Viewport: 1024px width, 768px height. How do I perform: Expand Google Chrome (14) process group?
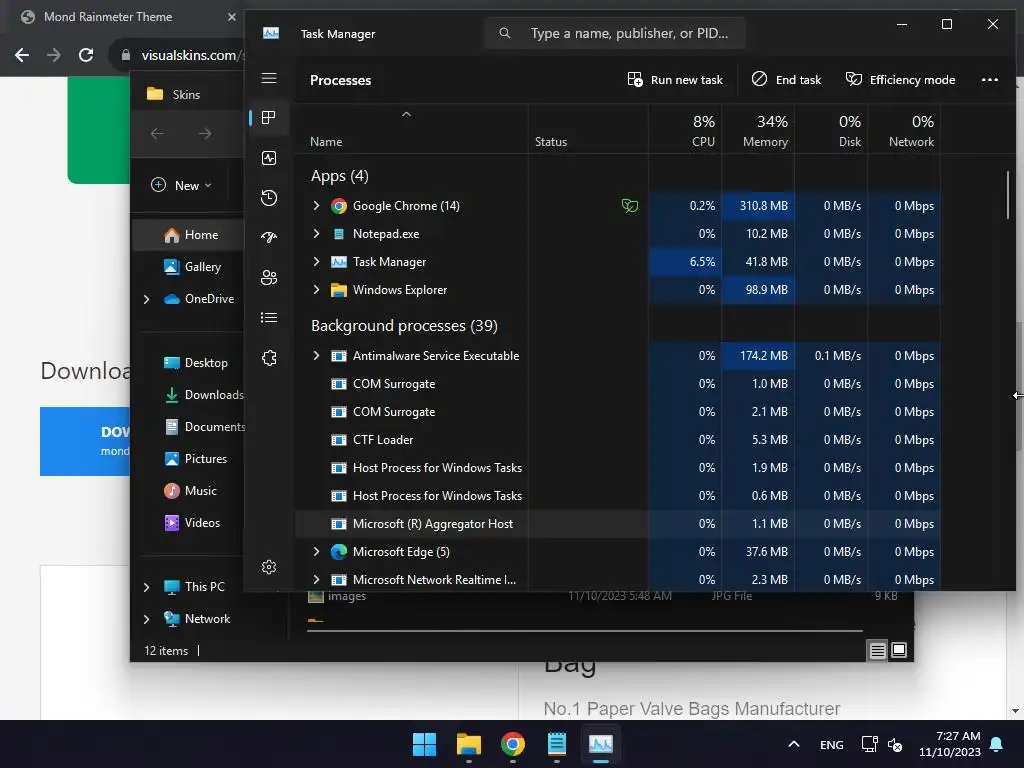(317, 206)
